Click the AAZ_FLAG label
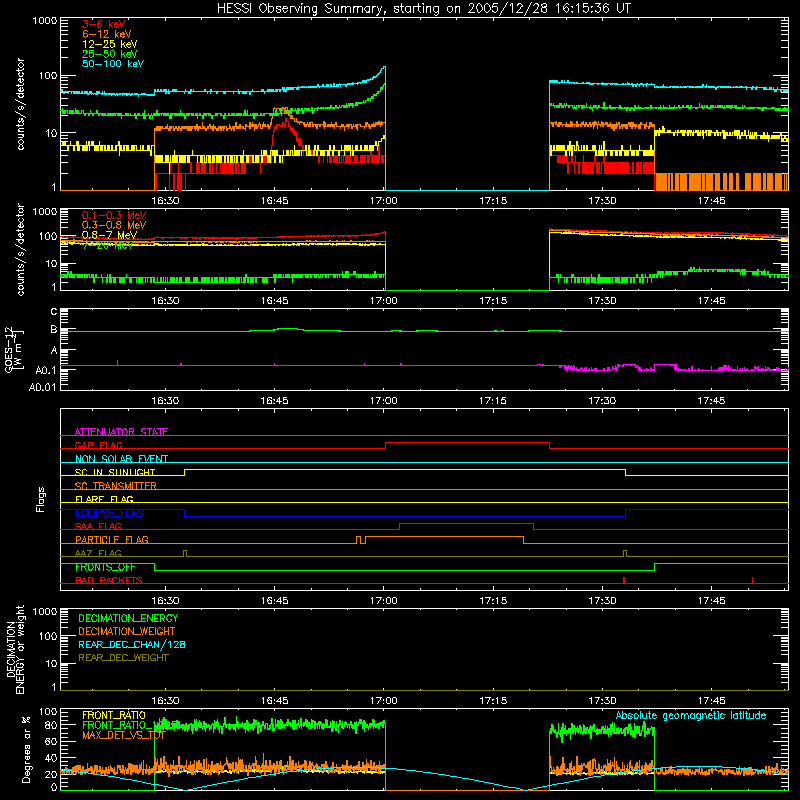Image resolution: width=800 pixels, height=800 pixels. (98, 553)
